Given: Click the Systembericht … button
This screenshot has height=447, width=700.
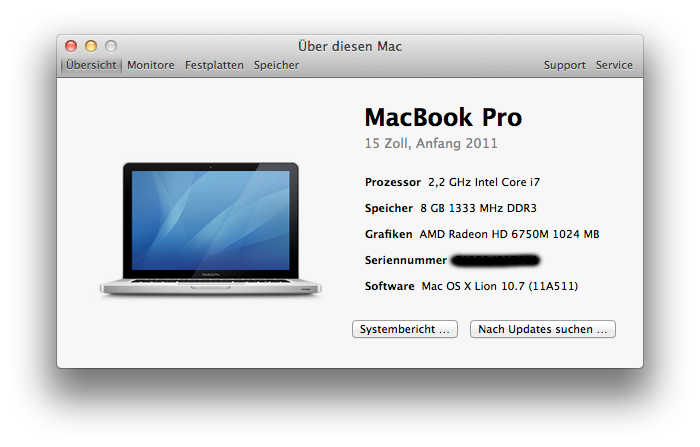Looking at the screenshot, I should click(404, 329).
